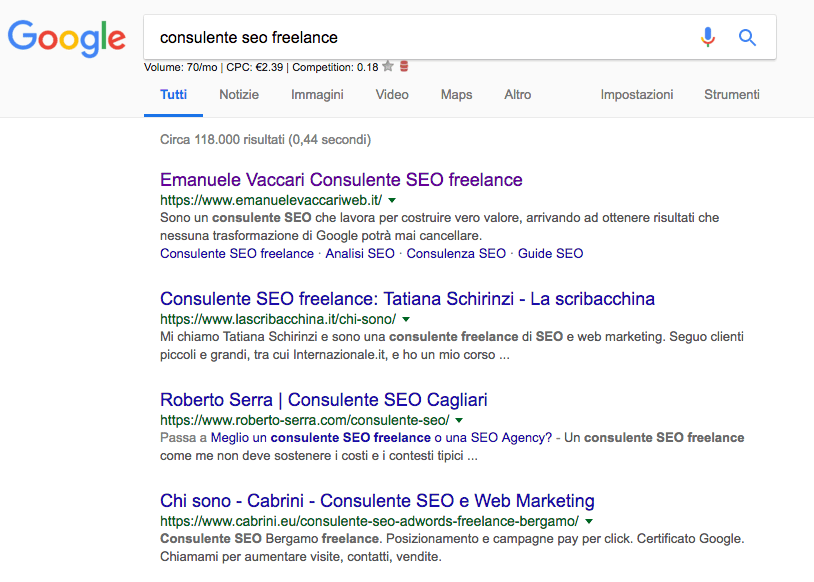This screenshot has width=814, height=582.
Task: Start voice search with microphone icon
Action: click(708, 38)
